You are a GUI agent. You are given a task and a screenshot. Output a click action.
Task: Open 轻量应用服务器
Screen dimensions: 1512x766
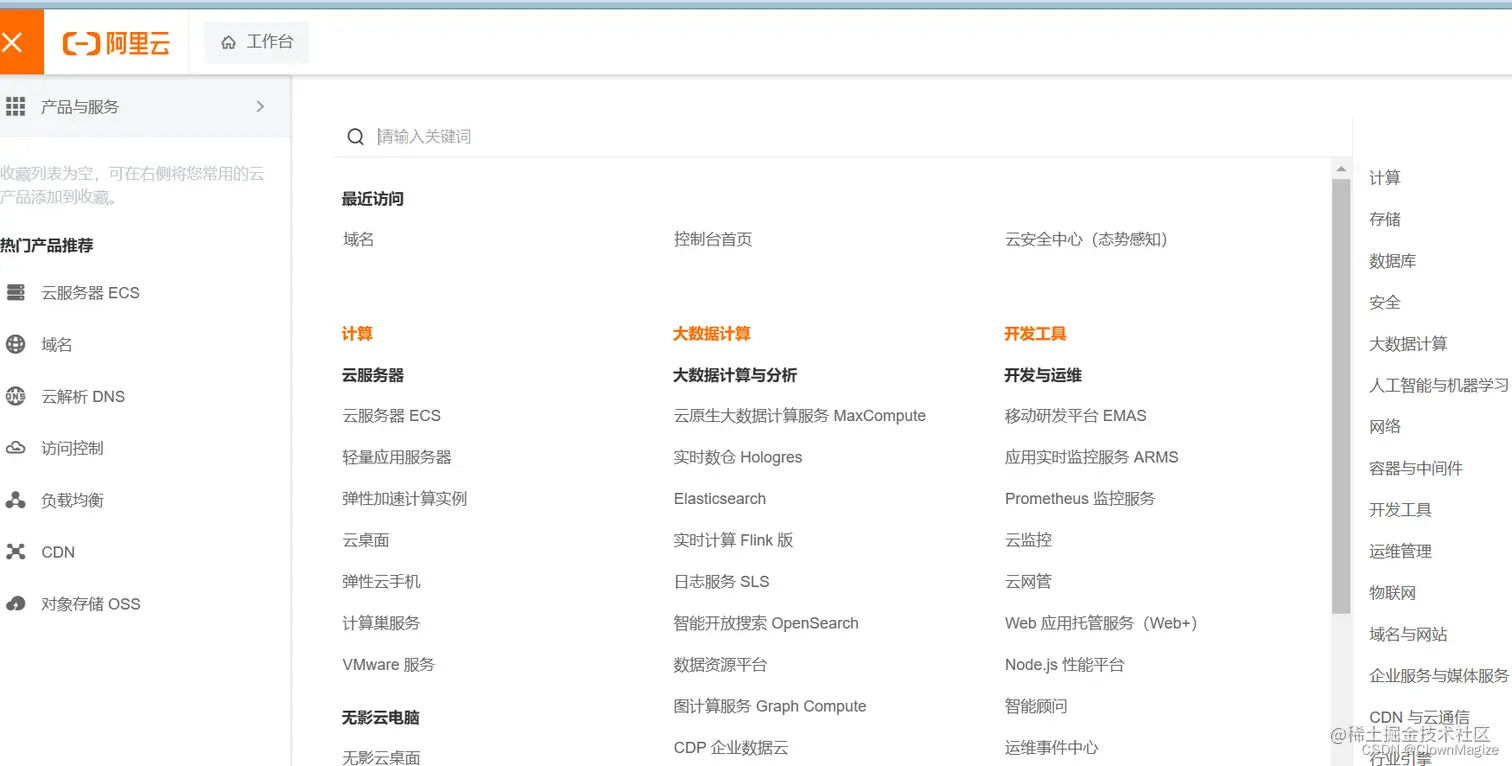[397, 457]
